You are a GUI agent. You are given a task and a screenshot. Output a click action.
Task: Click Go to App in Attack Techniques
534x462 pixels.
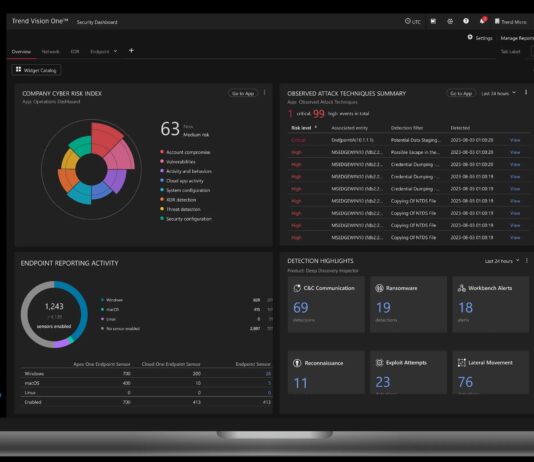461,93
